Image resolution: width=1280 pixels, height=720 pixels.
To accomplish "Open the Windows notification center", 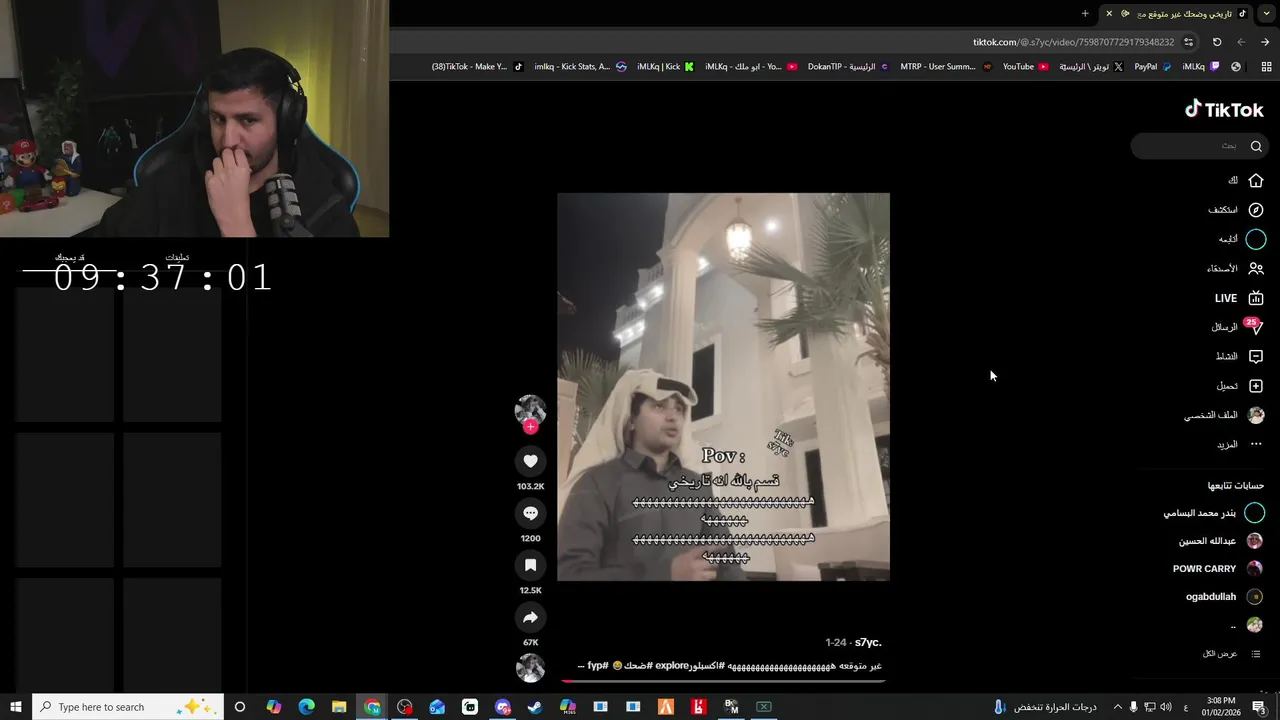I will [1259, 707].
